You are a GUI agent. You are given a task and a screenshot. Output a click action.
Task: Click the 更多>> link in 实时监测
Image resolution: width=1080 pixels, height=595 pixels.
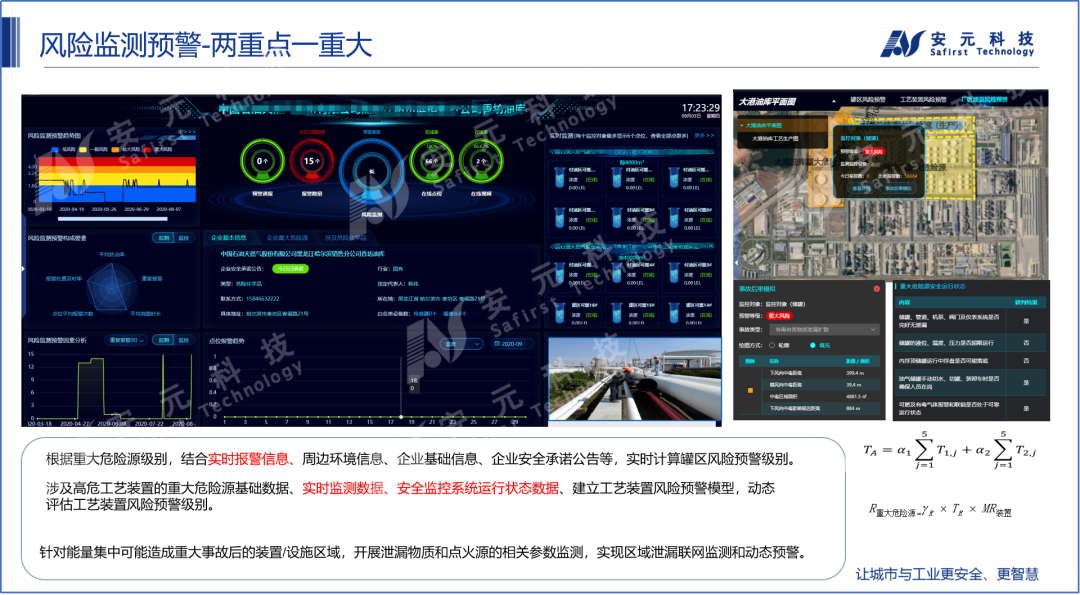click(x=705, y=136)
